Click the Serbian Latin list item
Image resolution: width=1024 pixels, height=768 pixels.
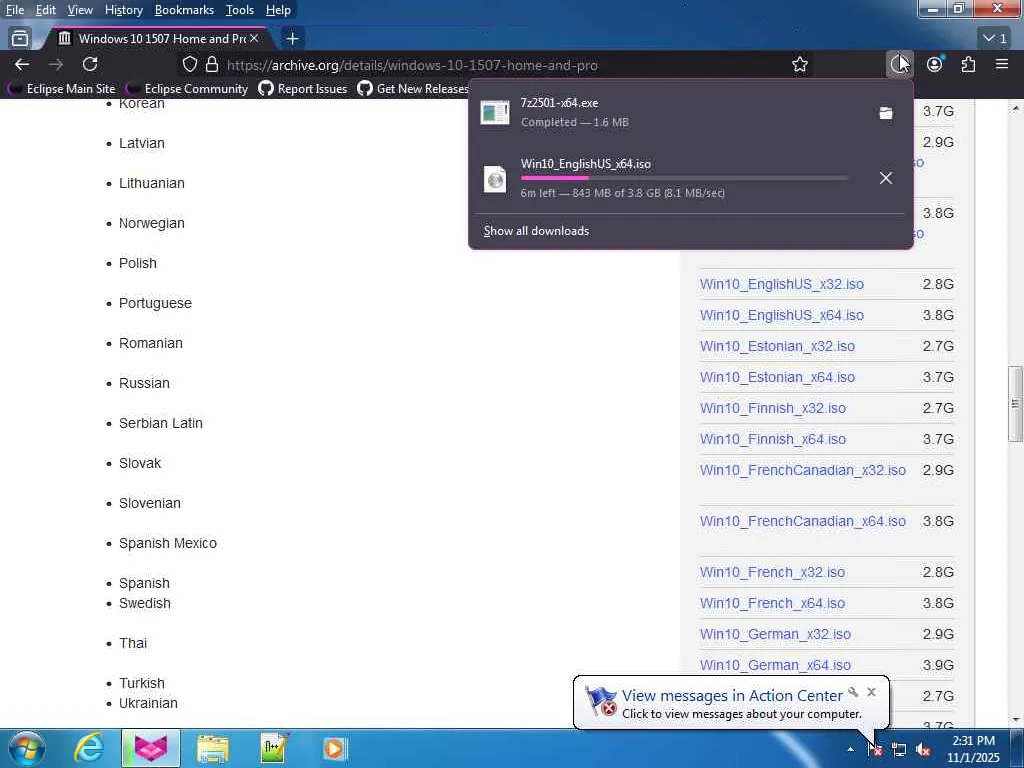pos(161,423)
